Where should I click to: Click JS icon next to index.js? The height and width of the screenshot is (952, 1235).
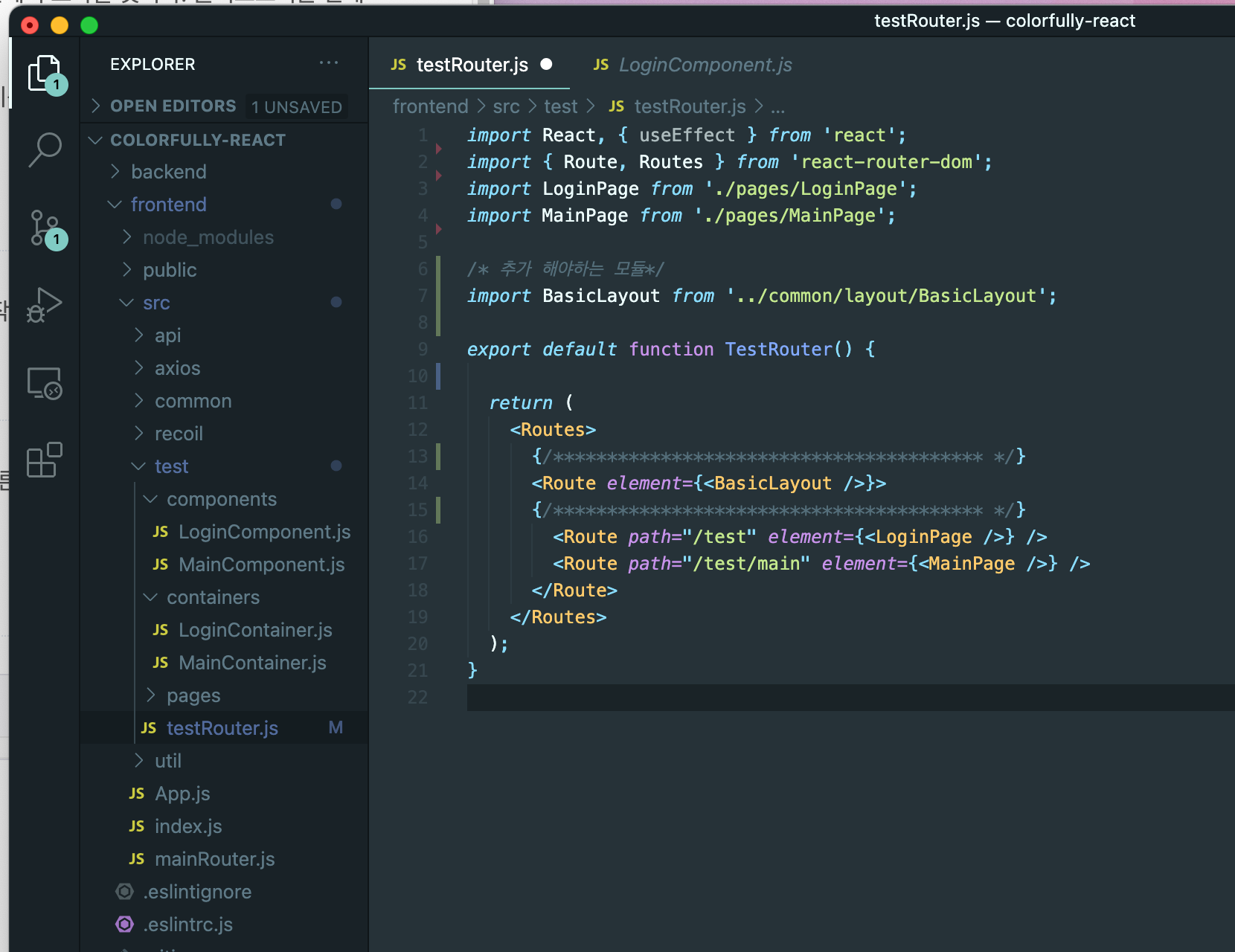pos(137,826)
